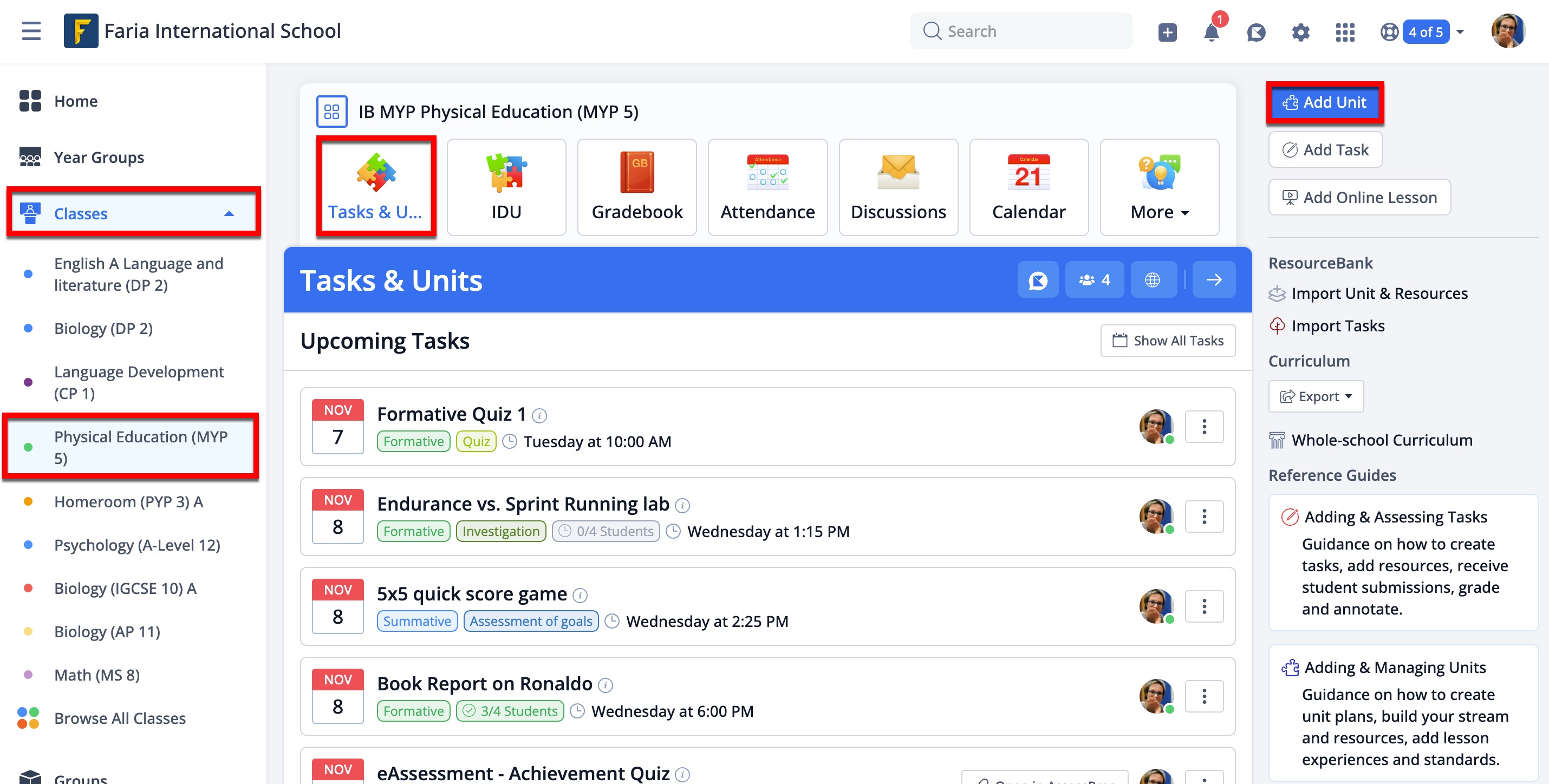Click the members icon showing 4 students
This screenshot has width=1549, height=784.
click(x=1094, y=279)
